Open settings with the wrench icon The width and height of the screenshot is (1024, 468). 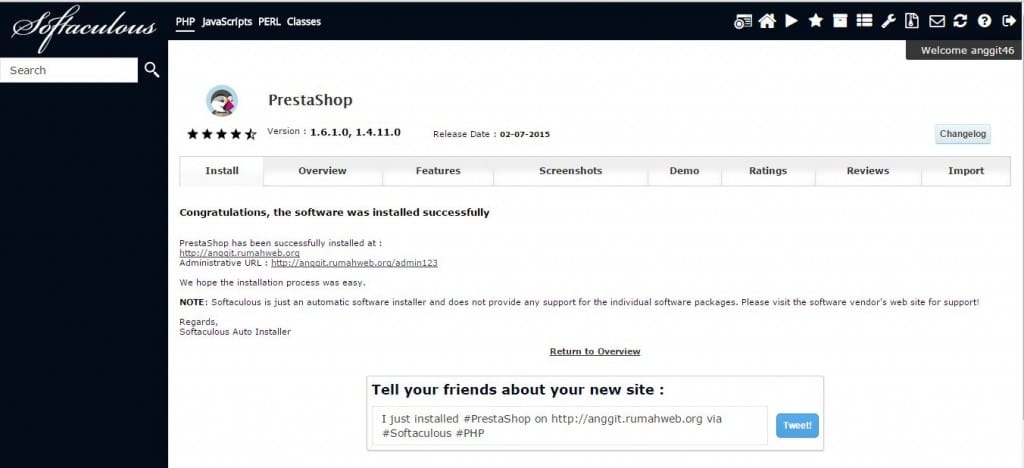888,21
